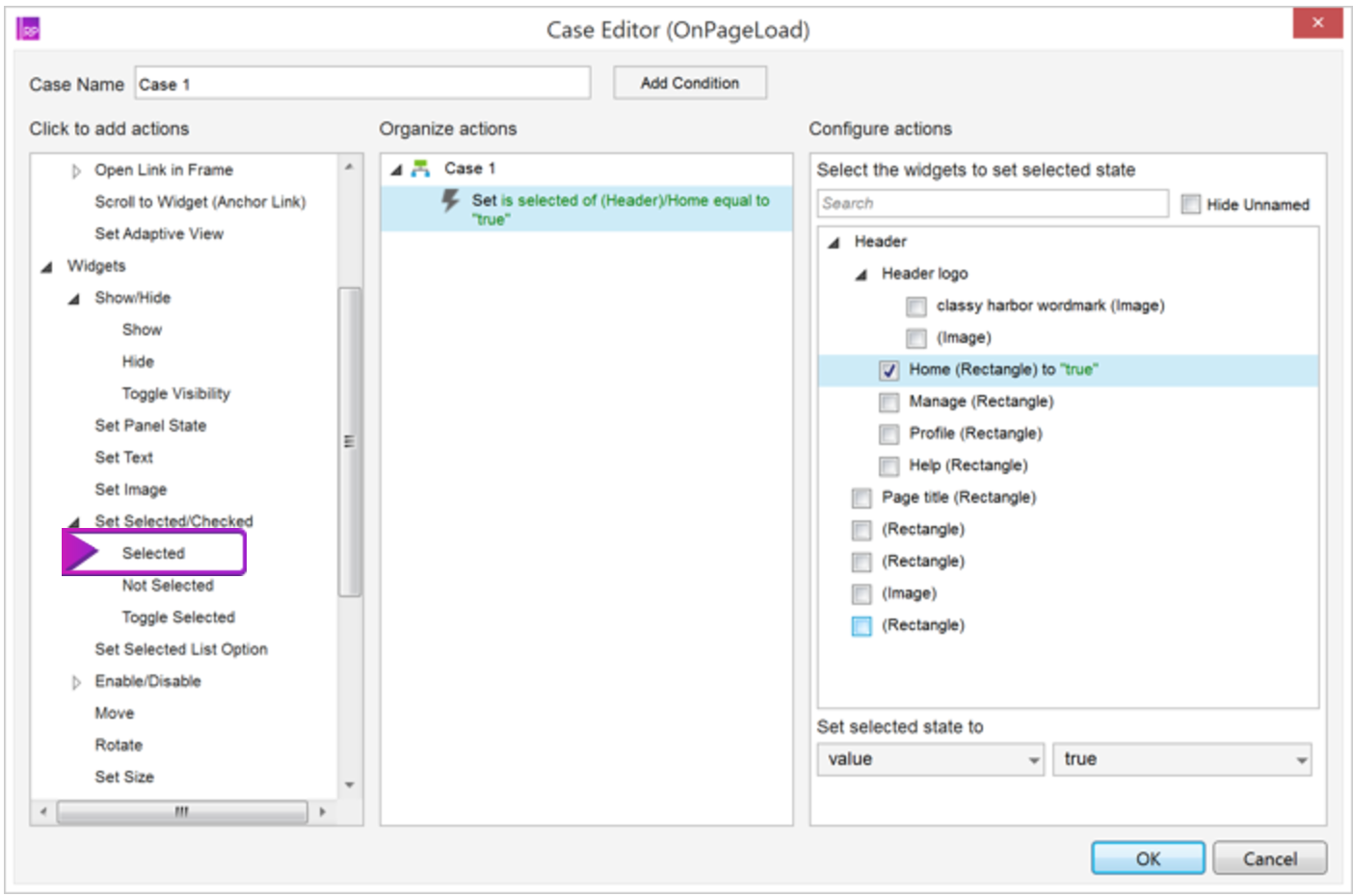Check the last (Rectangle) checkbox with blue border
The image size is (1353, 896).
pyautogui.click(x=862, y=626)
